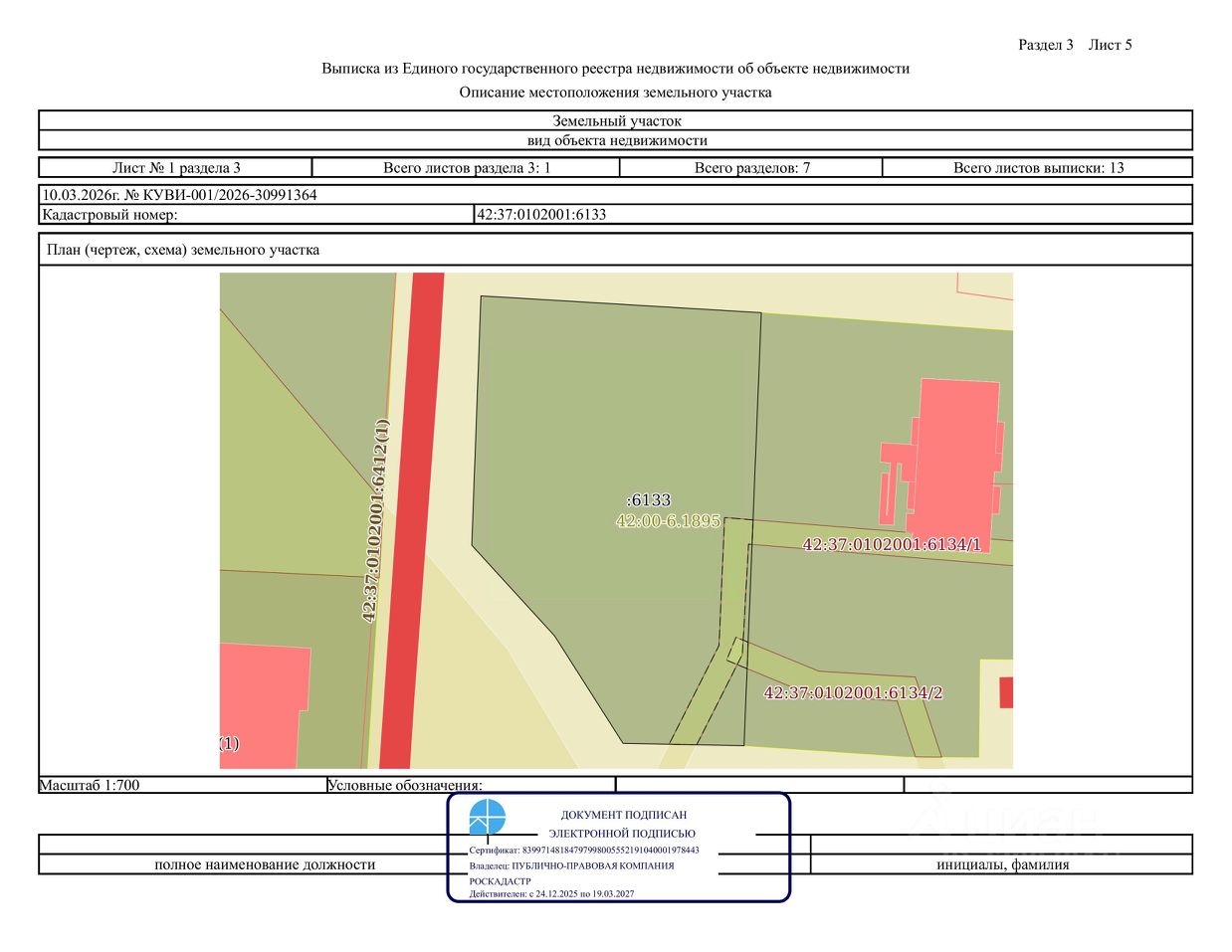The width and height of the screenshot is (1232, 952).
Task: Click the 'инициалы, фамилия' cell
Action: tap(1002, 864)
